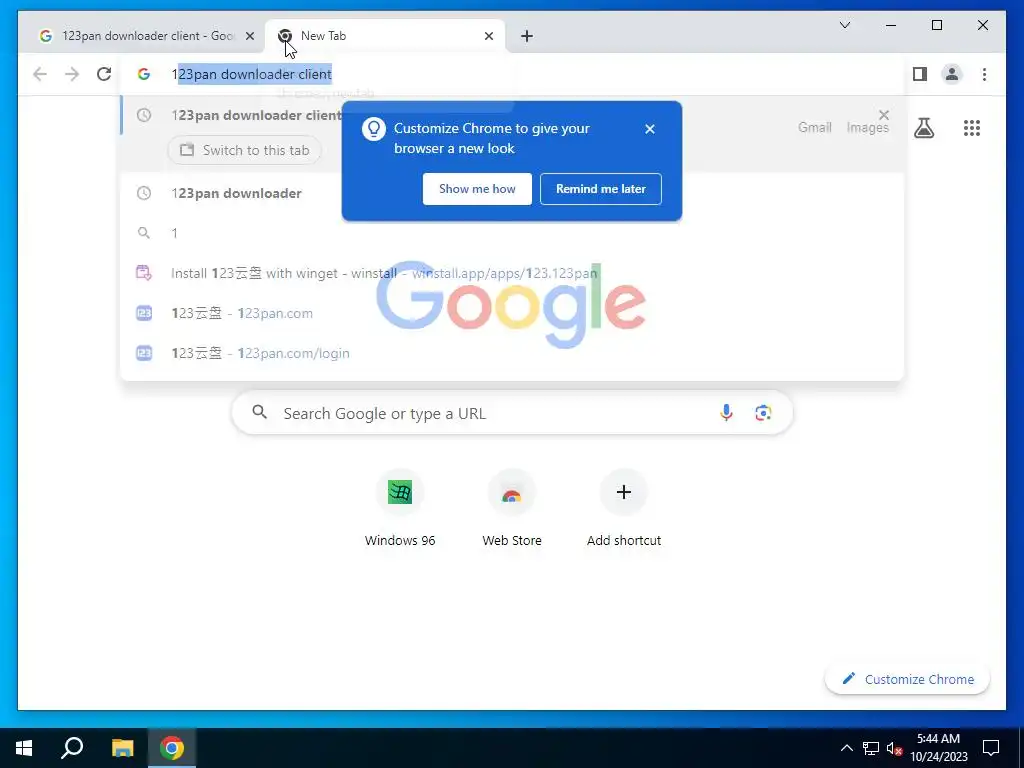Select winstall.app winget install suggestion
The height and width of the screenshot is (768, 1024).
(x=513, y=273)
